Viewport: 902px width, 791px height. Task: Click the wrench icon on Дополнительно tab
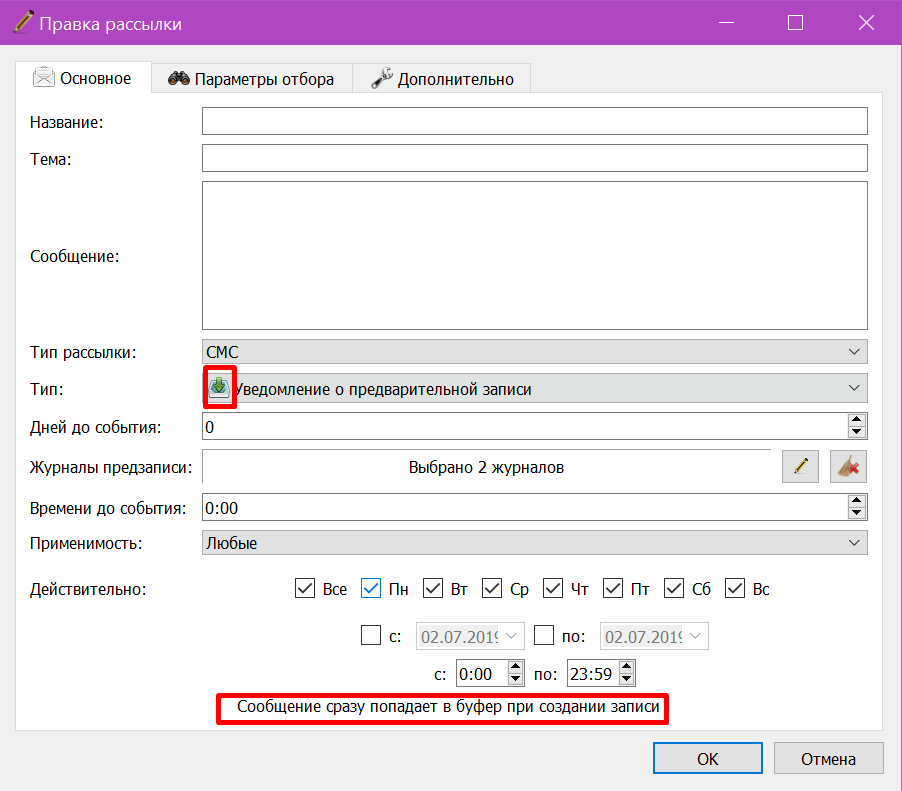[381, 78]
